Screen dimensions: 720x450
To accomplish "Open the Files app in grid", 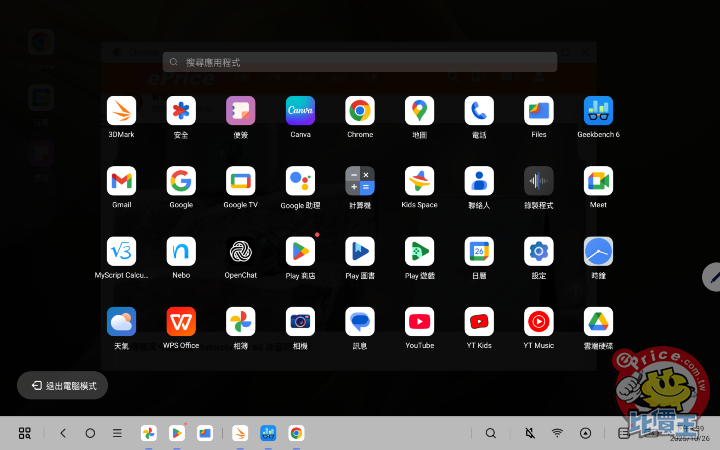I will 539,111.
